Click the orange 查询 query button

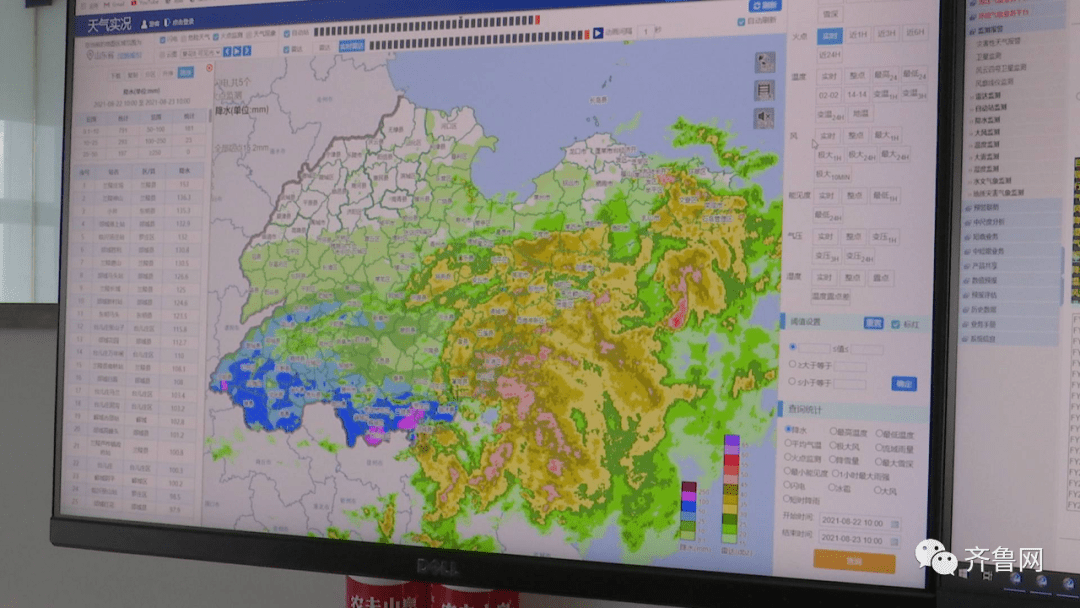click(854, 561)
